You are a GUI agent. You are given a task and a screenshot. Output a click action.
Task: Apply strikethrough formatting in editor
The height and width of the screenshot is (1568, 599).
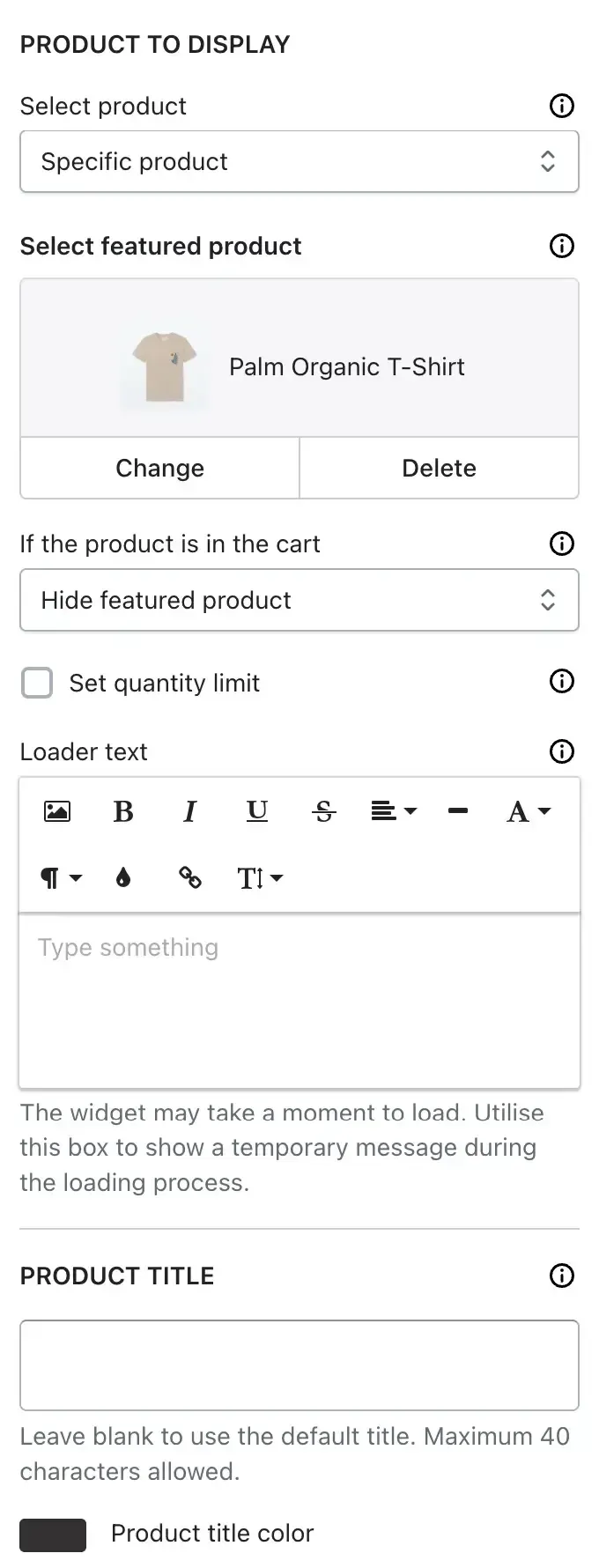324,810
